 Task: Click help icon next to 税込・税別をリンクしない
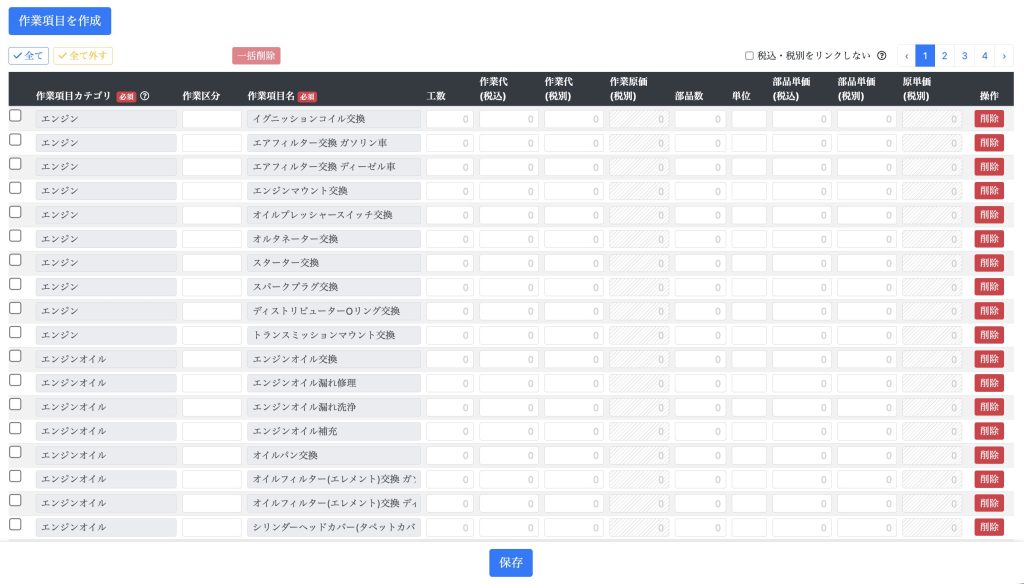coord(881,56)
